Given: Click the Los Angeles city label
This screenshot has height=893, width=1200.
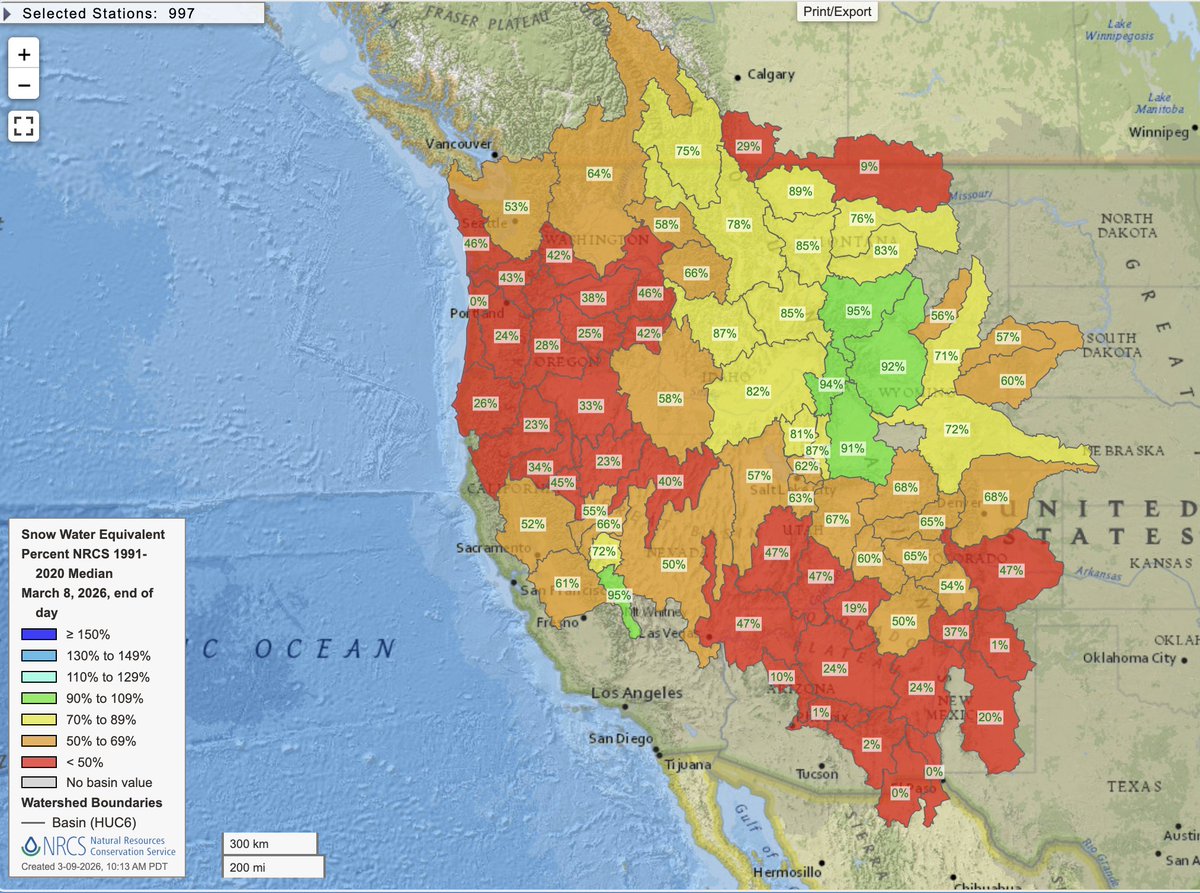Looking at the screenshot, I should (x=637, y=692).
